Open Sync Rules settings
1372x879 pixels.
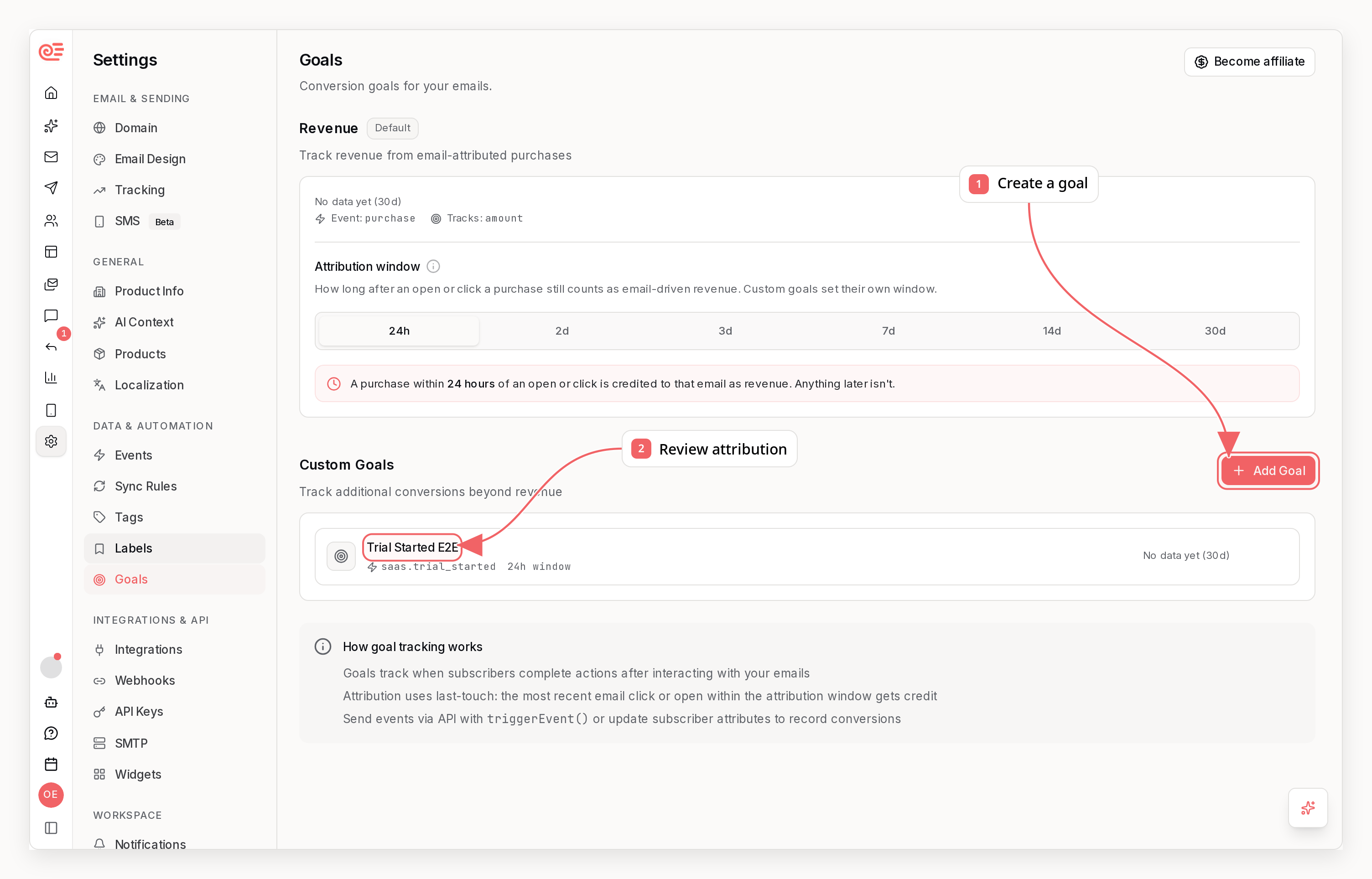(175, 486)
